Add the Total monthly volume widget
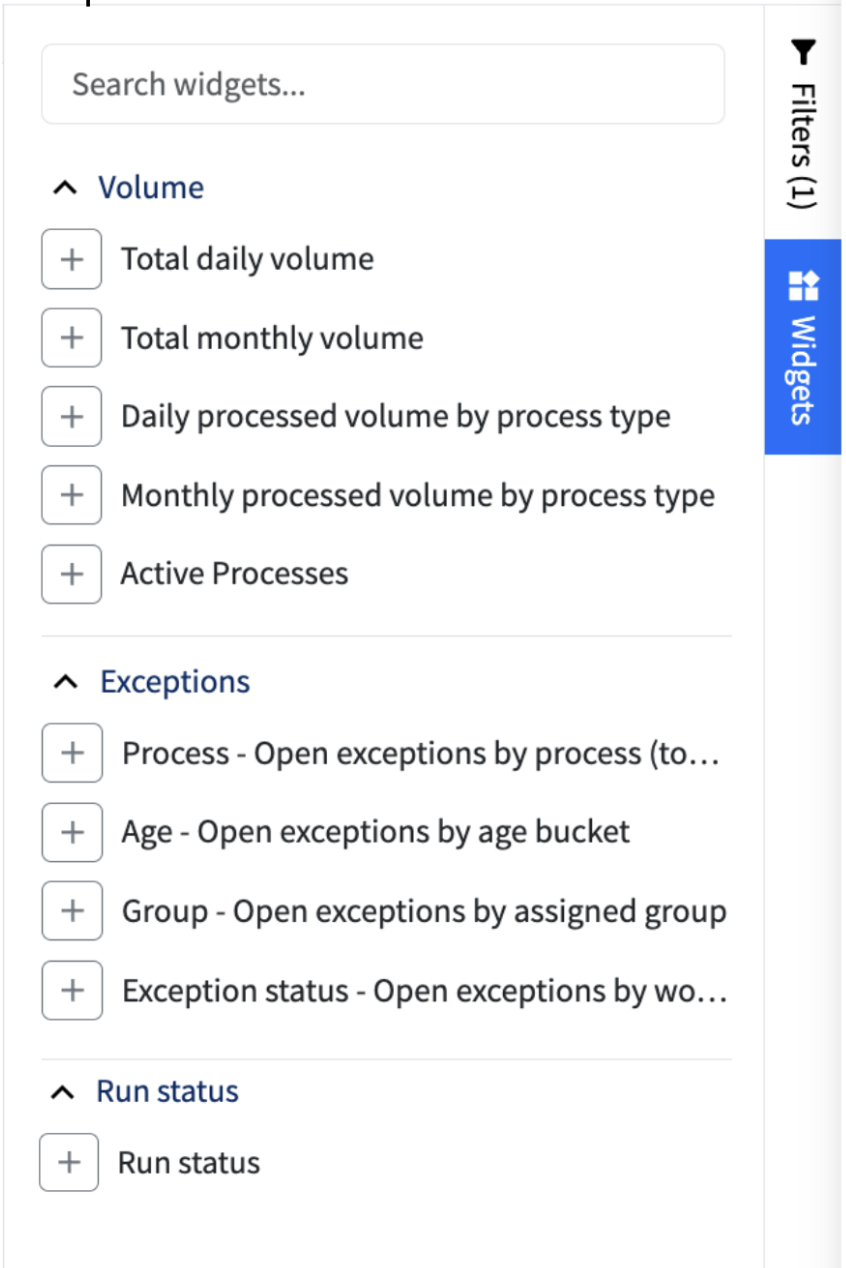846x1268 pixels. pos(71,338)
